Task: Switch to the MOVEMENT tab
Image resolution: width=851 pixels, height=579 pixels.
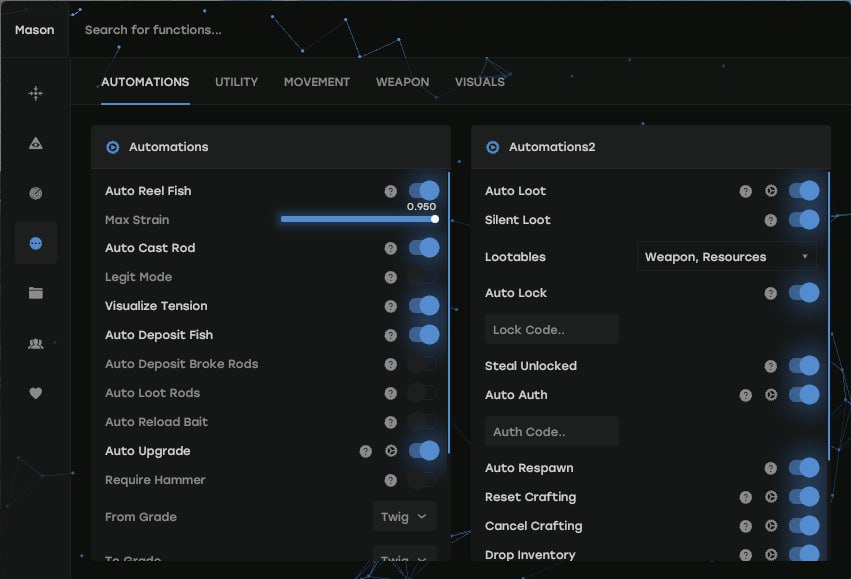Action: click(316, 82)
